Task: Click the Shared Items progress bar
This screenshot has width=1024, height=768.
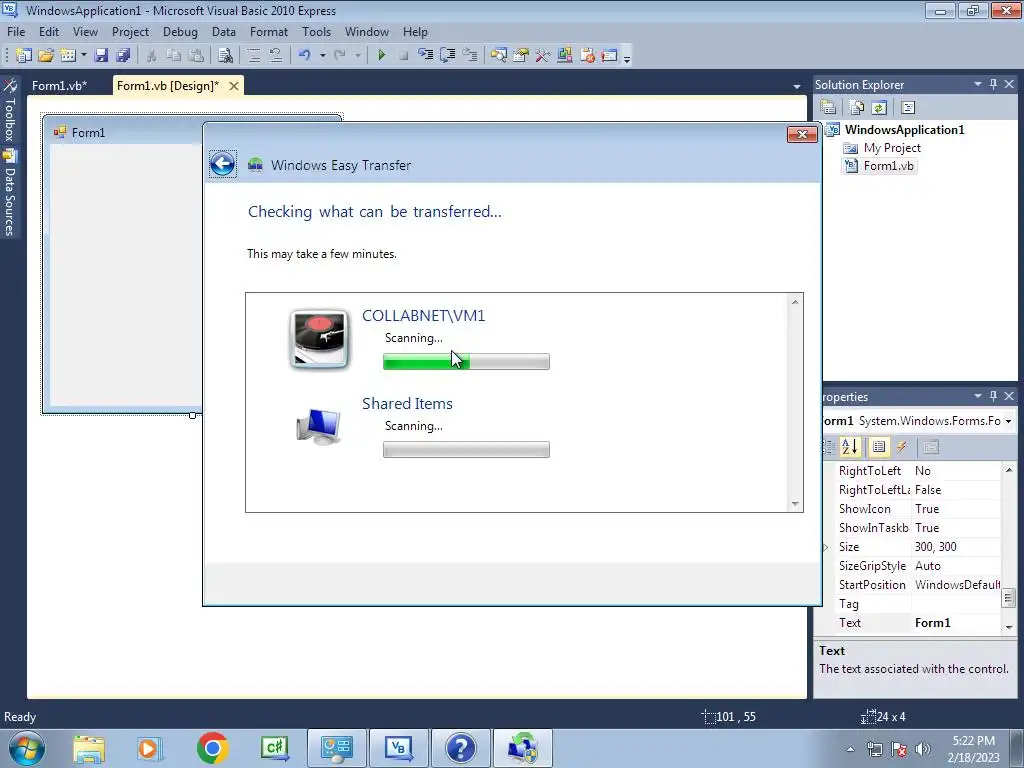Action: pyautogui.click(x=466, y=449)
